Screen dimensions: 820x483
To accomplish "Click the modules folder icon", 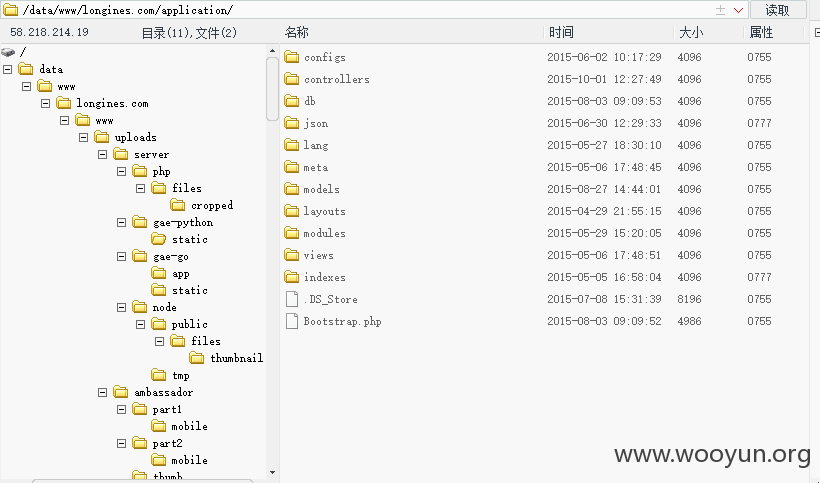I will point(292,233).
